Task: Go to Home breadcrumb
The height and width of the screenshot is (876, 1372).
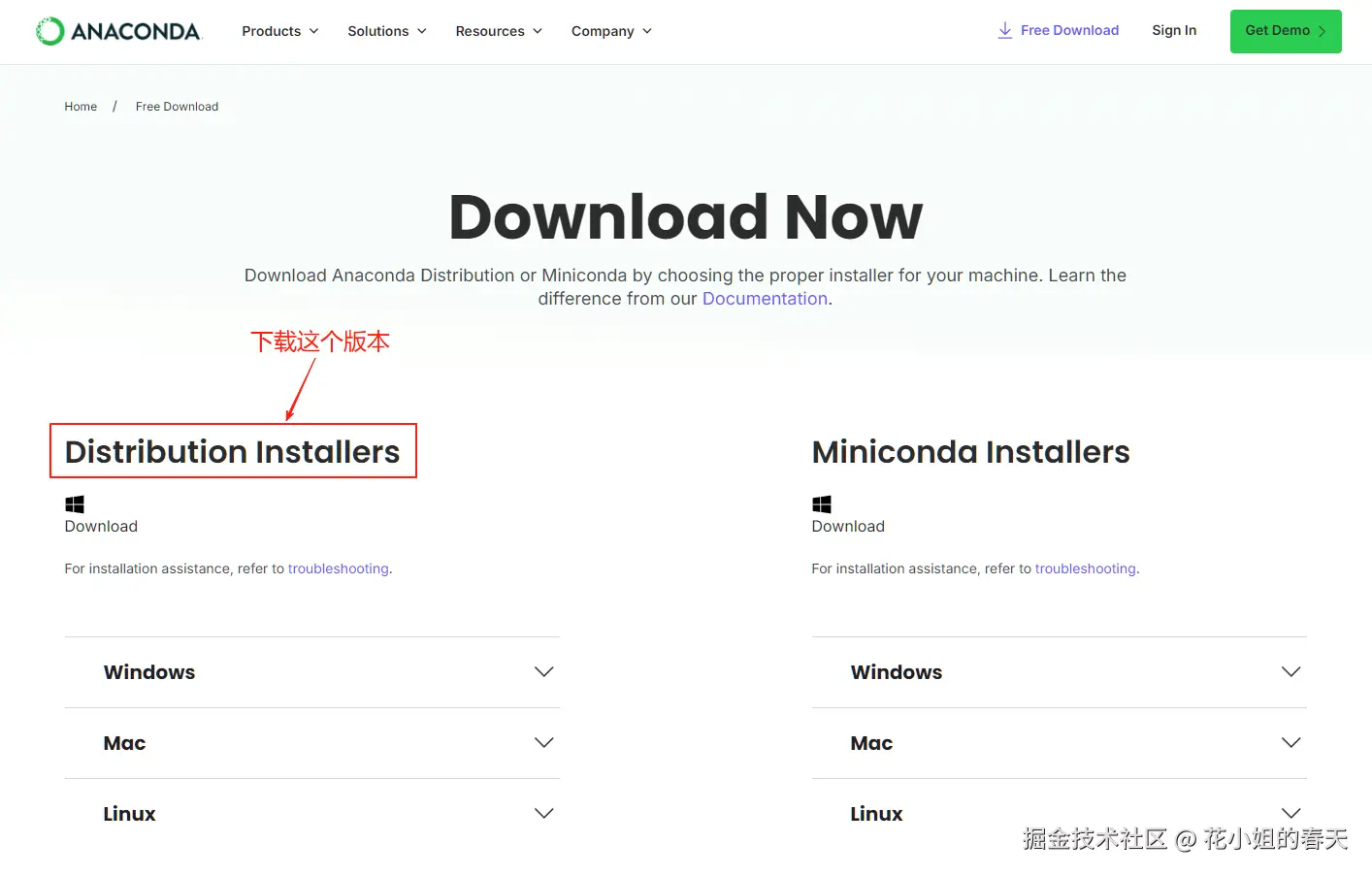Action: [81, 107]
